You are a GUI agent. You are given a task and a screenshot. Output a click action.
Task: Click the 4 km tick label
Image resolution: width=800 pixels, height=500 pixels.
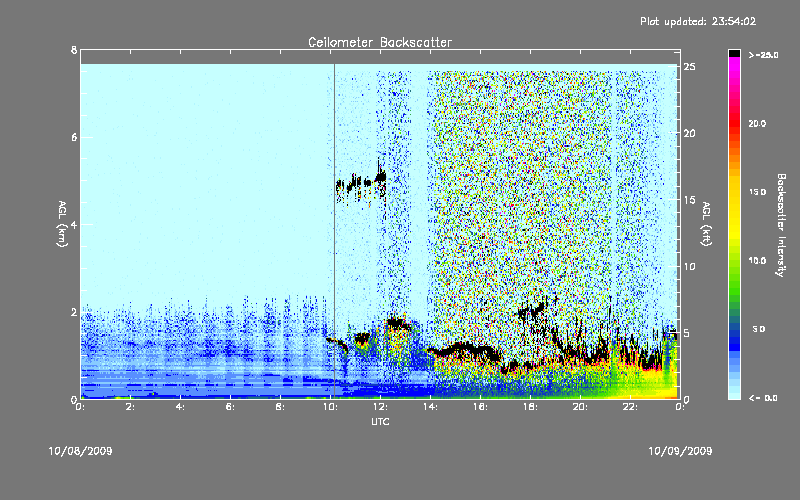coord(74,224)
